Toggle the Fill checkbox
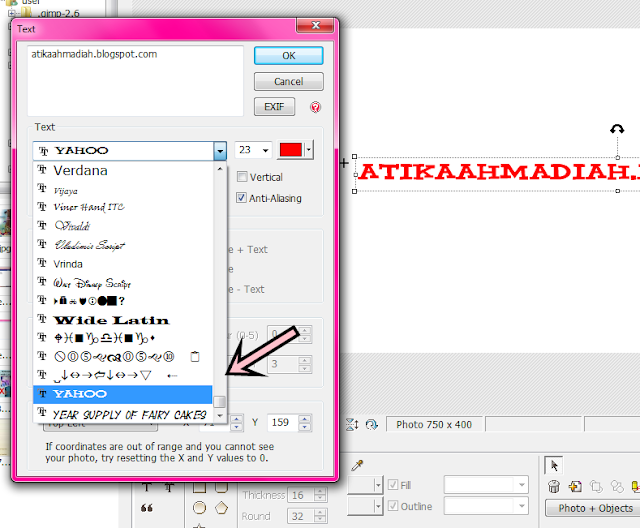This screenshot has height=528, width=640. pyautogui.click(x=393, y=485)
